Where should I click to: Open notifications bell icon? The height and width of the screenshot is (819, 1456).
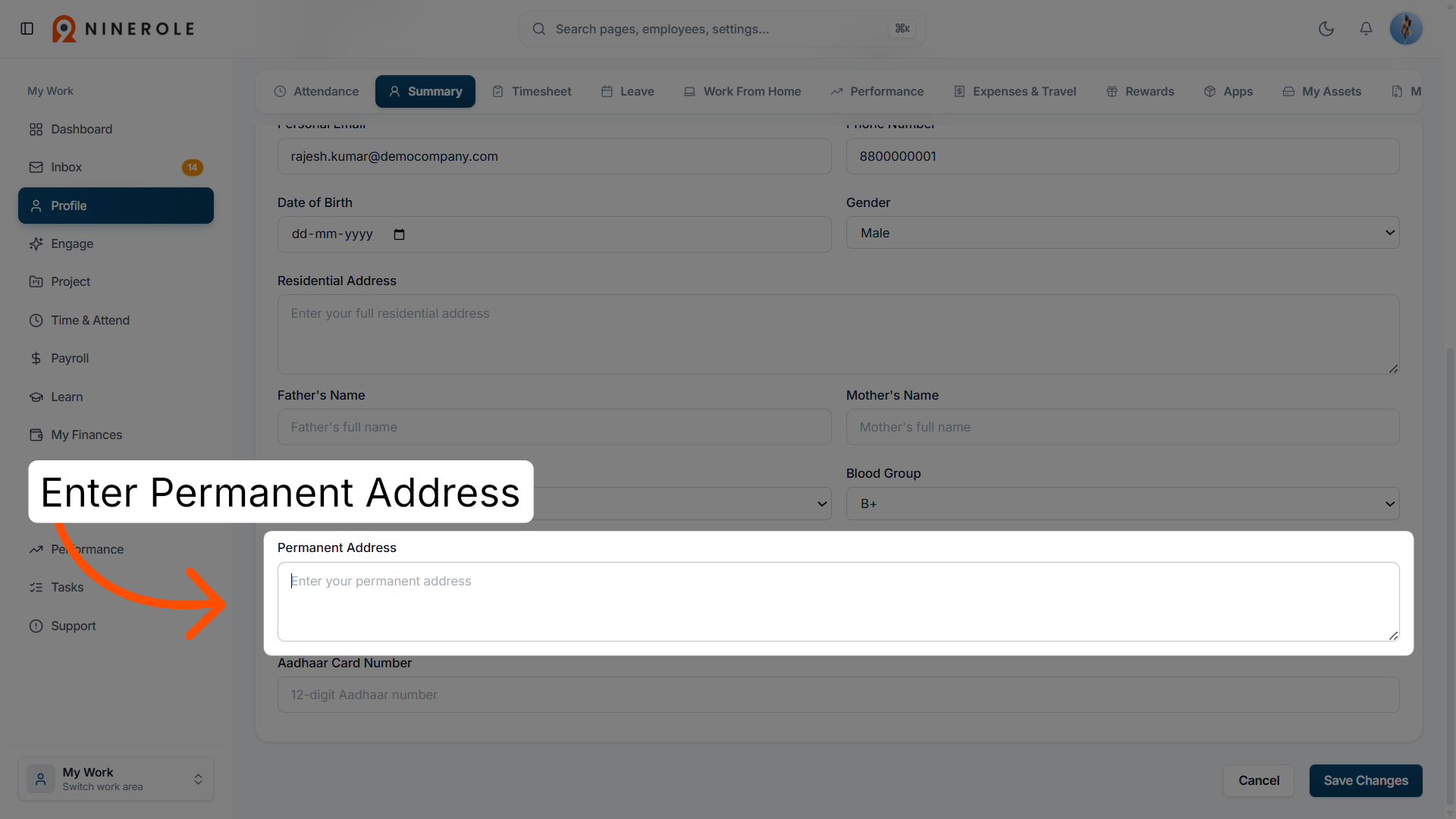pos(1366,29)
